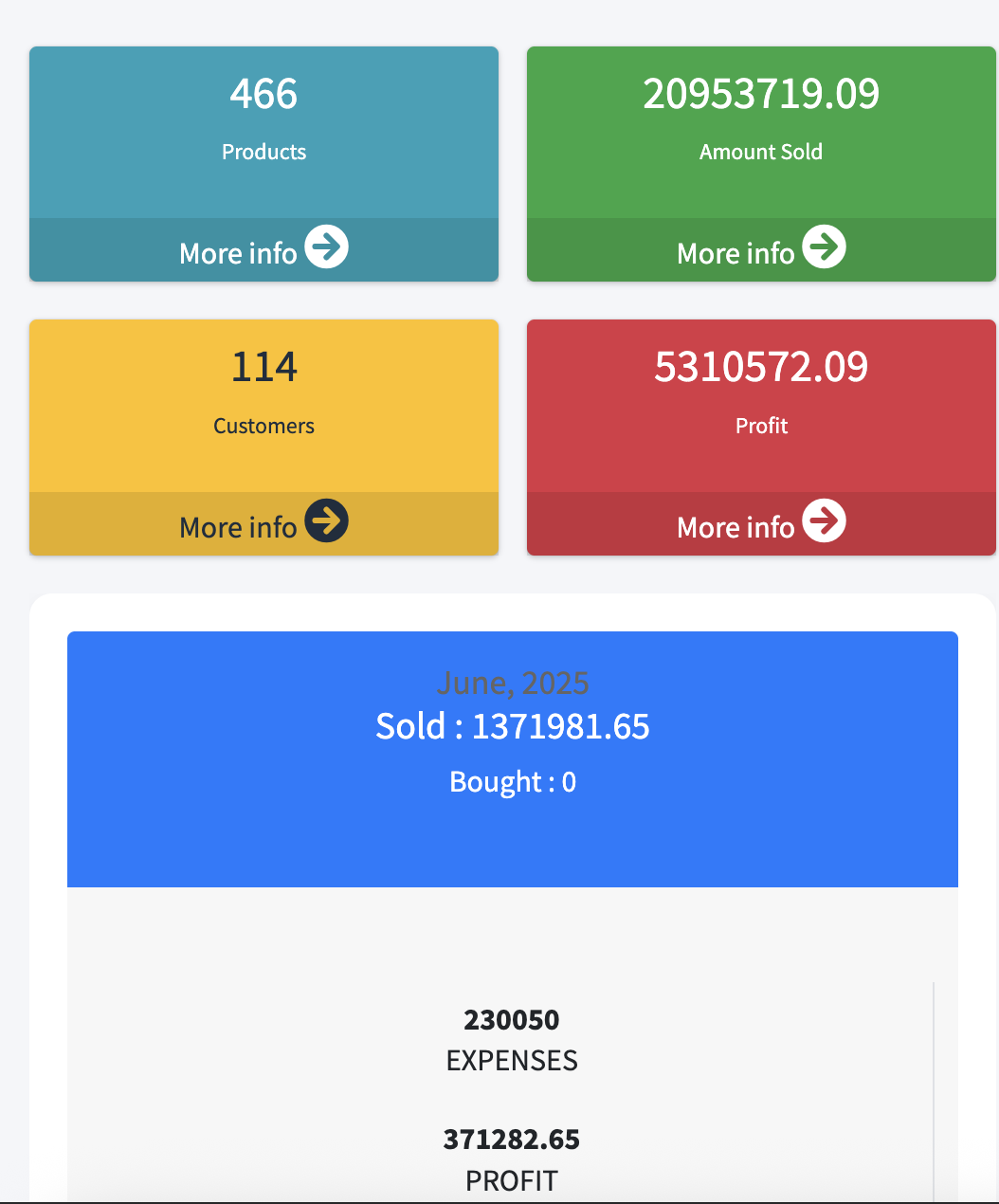Screen dimensions: 999x1204
Task: Click the June, 2025 month heading
Action: click(x=513, y=683)
